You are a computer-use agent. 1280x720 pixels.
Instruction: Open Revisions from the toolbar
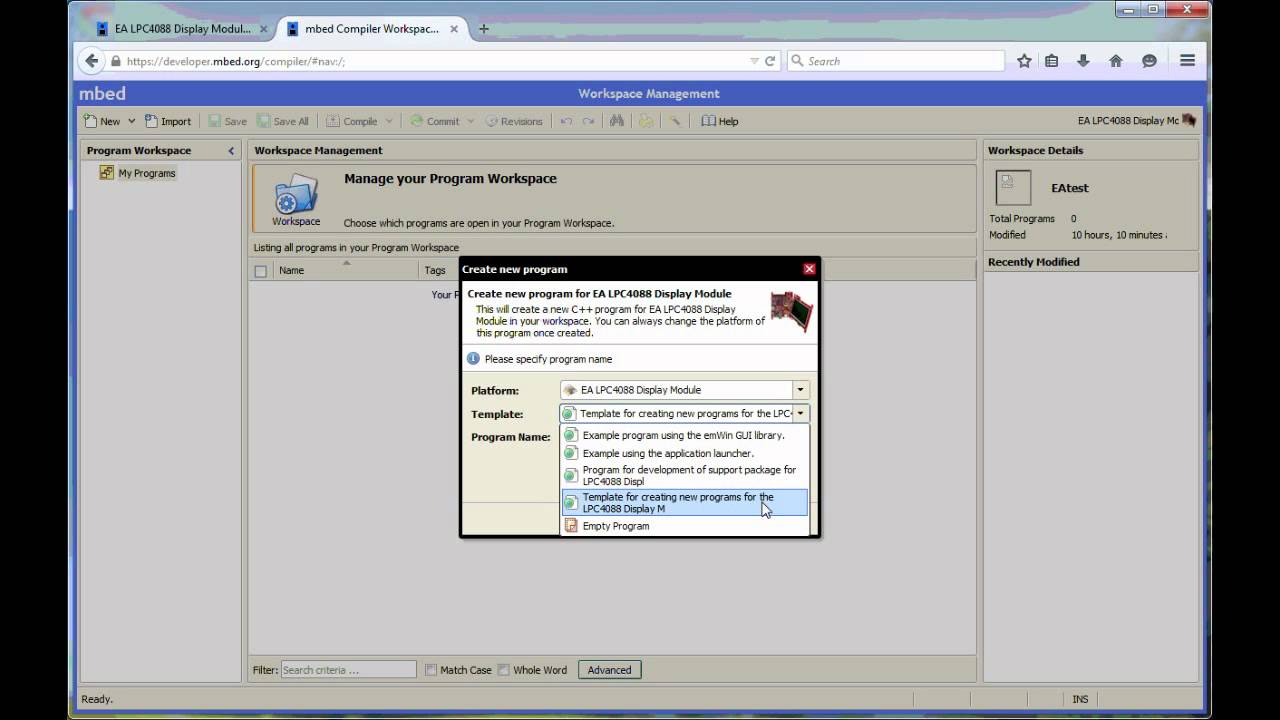point(514,121)
